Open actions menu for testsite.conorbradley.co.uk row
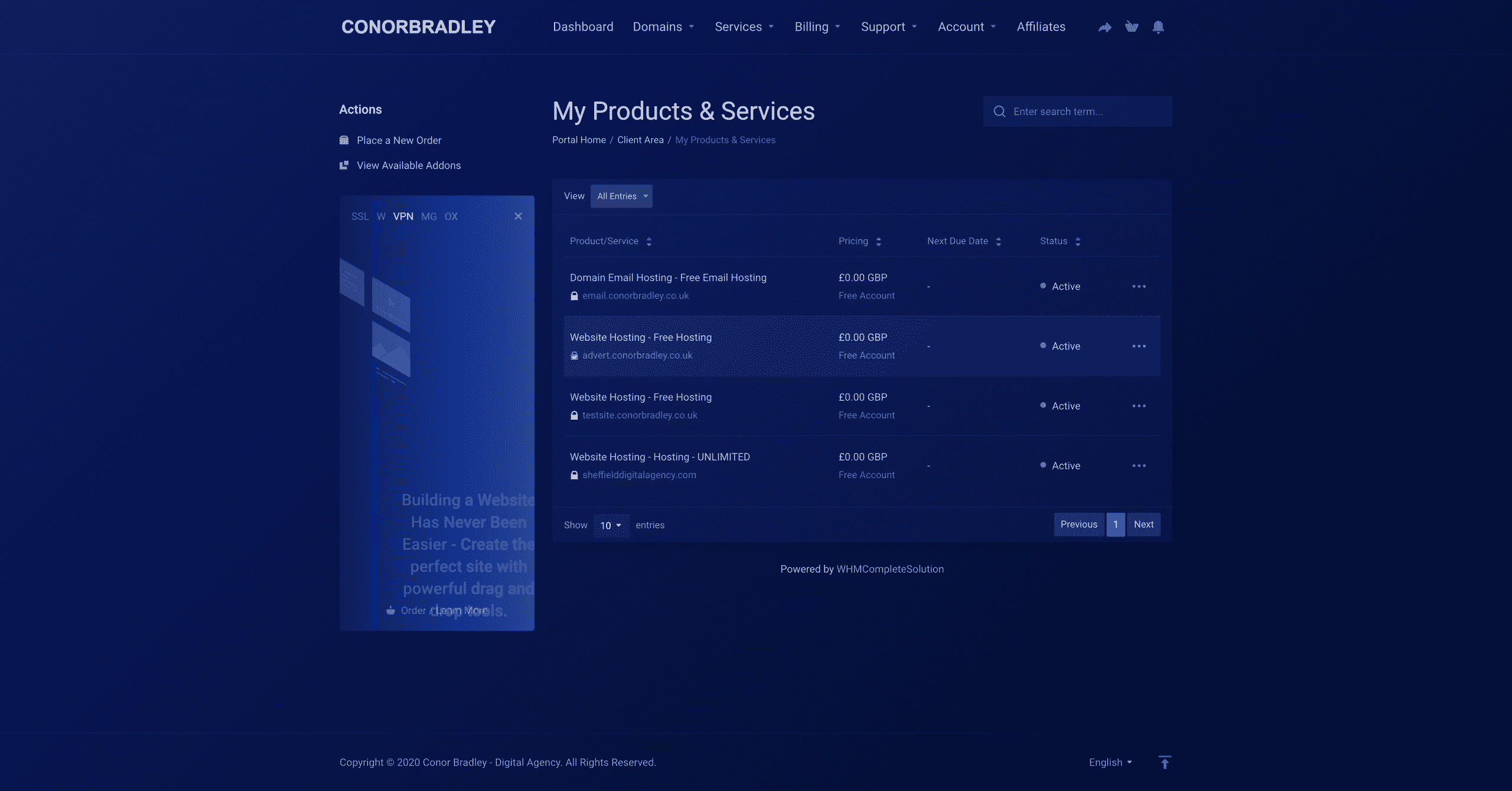 (x=1139, y=406)
